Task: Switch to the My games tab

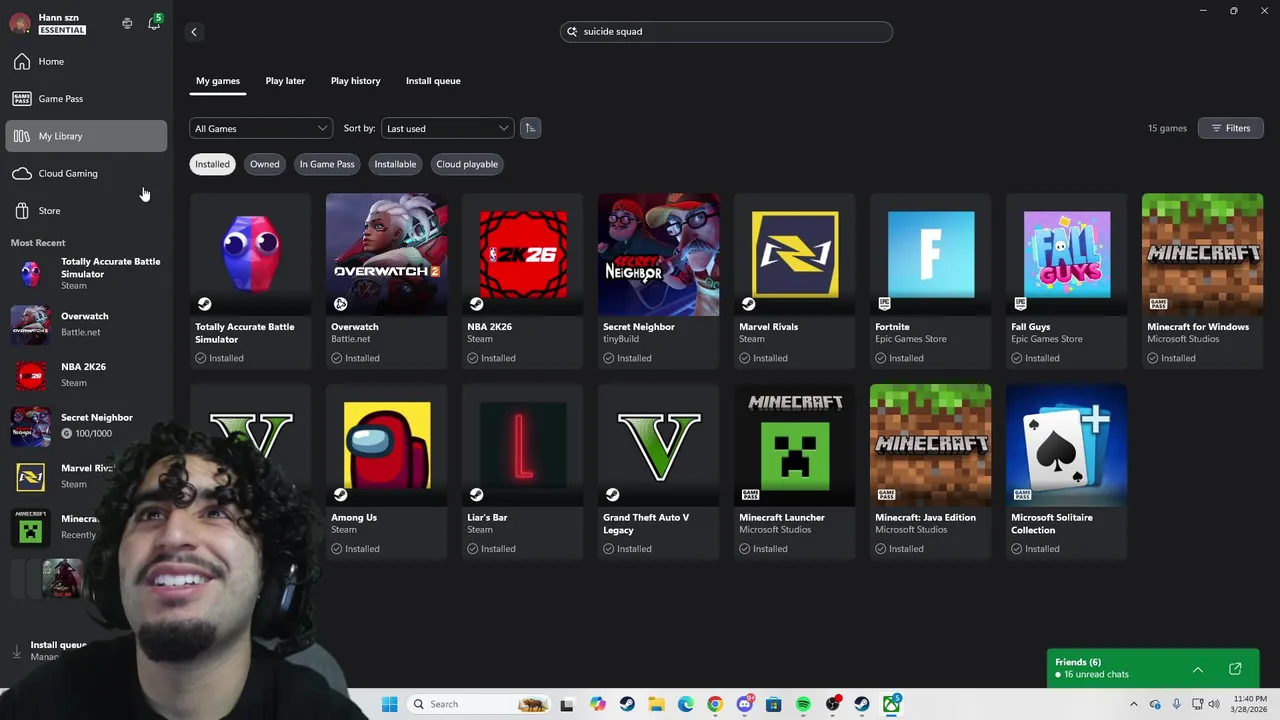Action: point(218,81)
